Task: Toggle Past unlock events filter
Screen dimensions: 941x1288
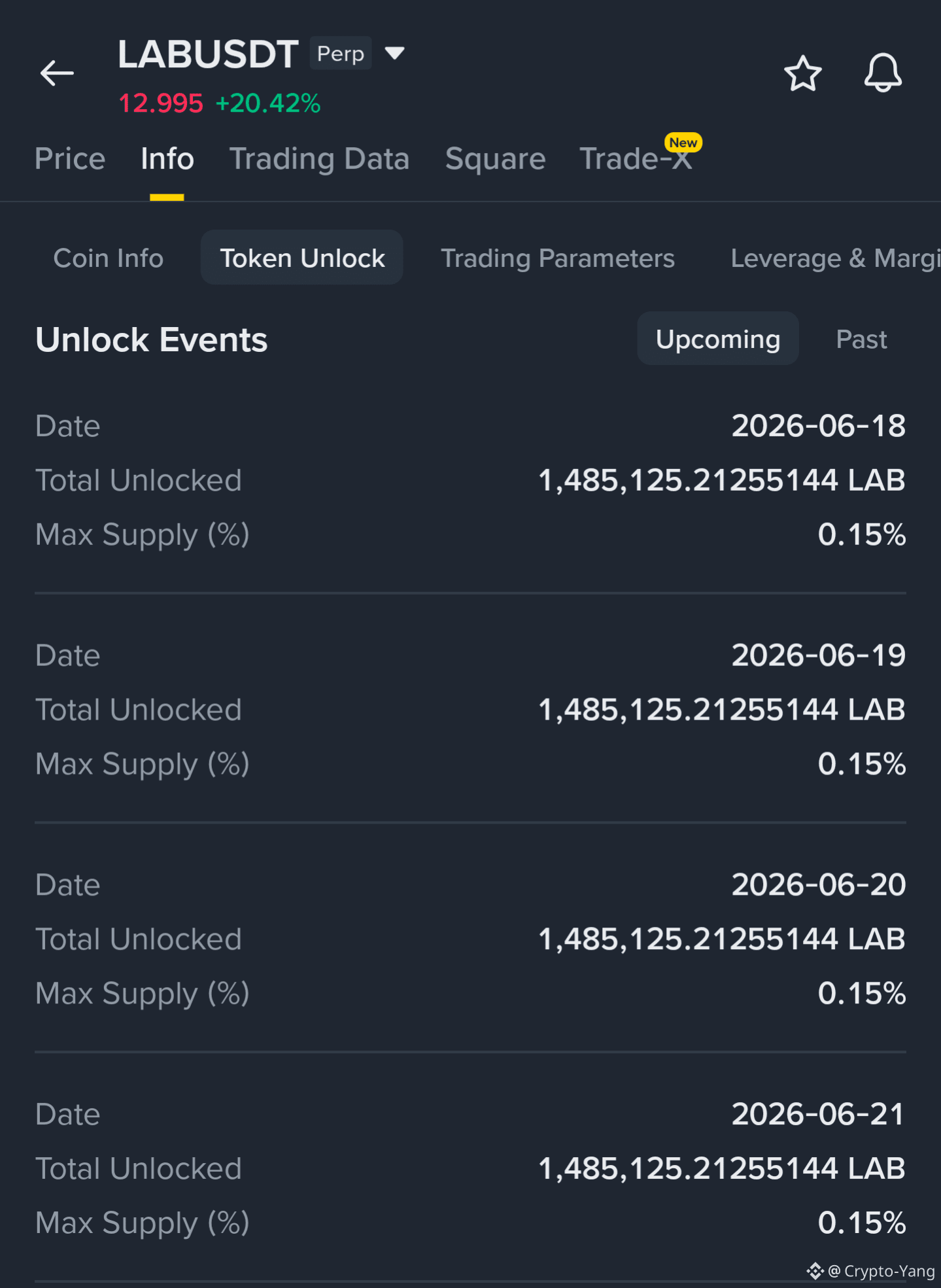Action: [861, 339]
